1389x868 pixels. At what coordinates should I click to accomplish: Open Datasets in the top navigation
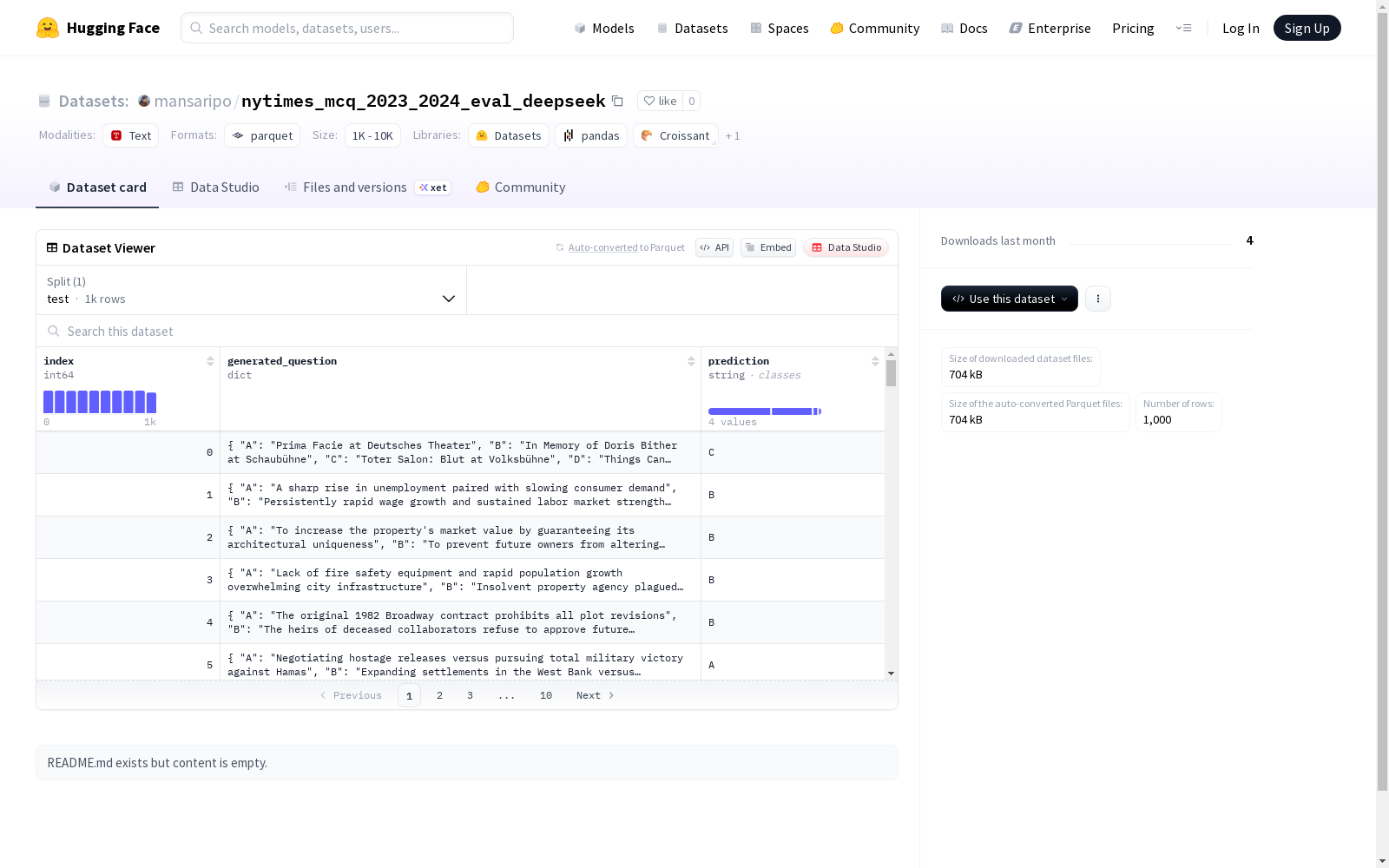(x=692, y=28)
